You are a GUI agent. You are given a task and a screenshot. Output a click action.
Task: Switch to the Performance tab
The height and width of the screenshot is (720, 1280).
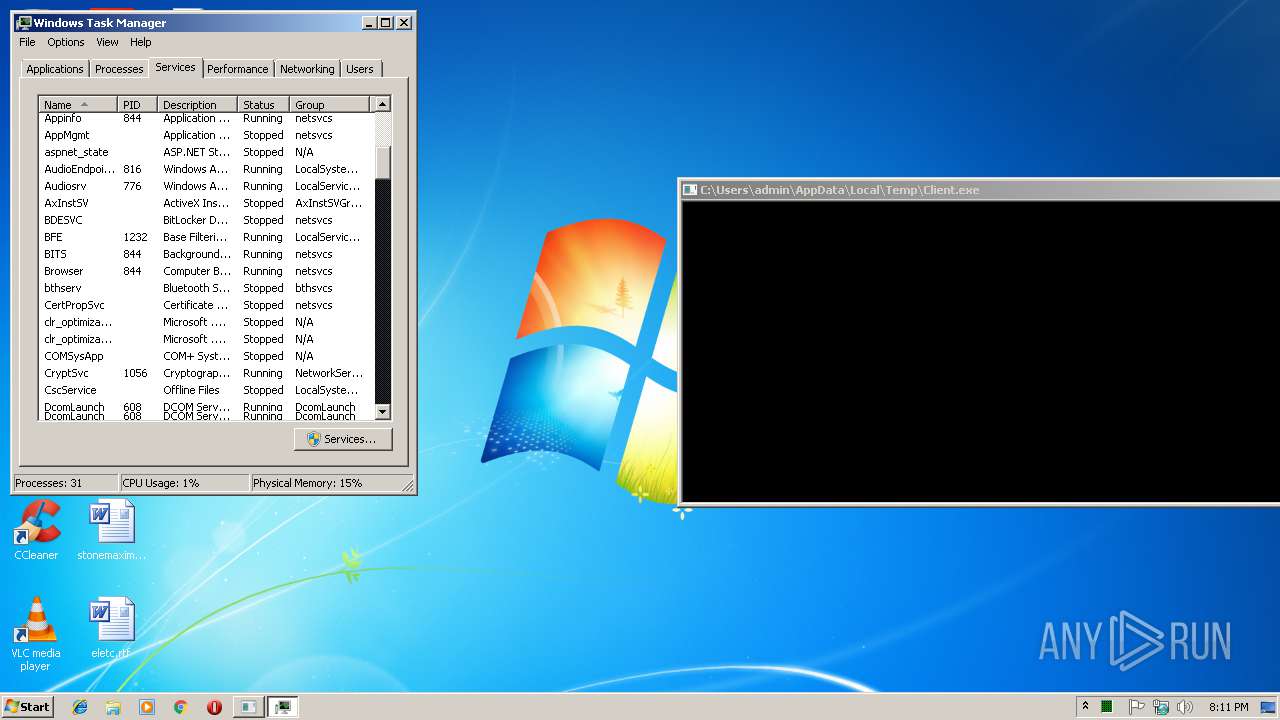coord(238,69)
